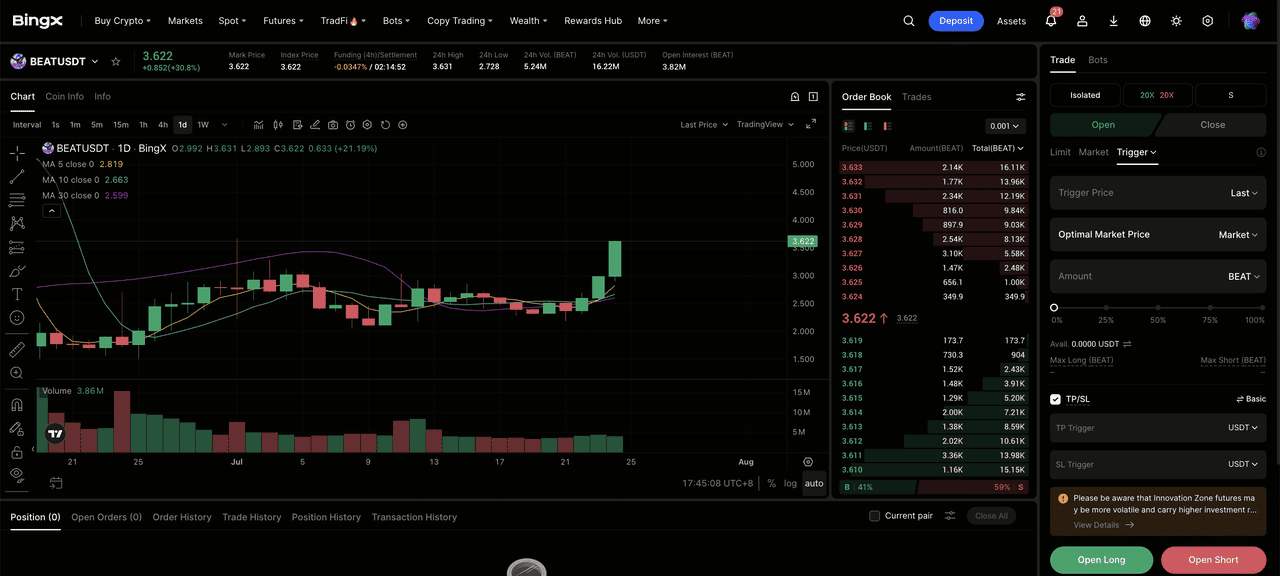Set a price alert with alarm-clock icon
The height and width of the screenshot is (576, 1280).
(x=350, y=125)
